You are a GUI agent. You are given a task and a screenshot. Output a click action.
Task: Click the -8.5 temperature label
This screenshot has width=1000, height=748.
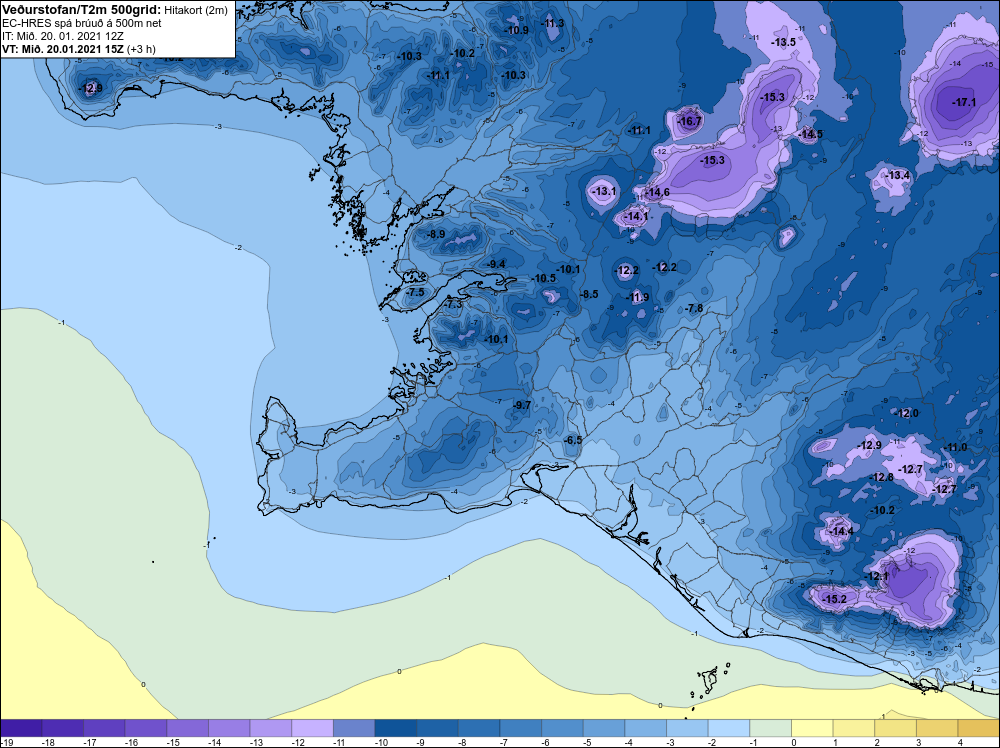pyautogui.click(x=589, y=294)
